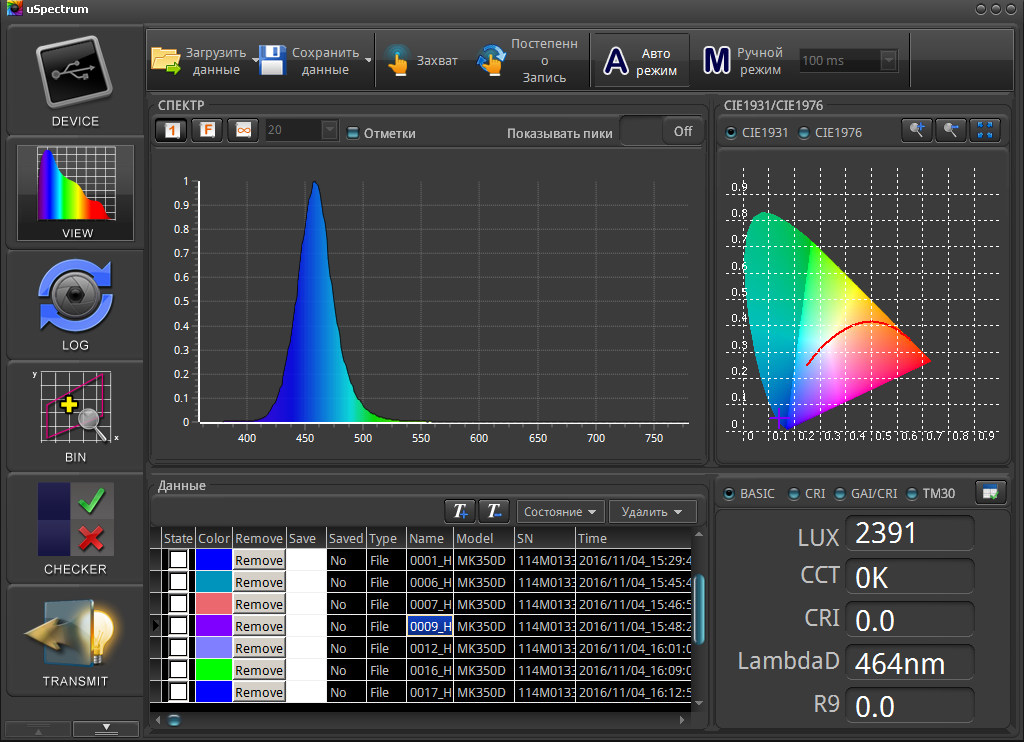Open the Удалить dropdown menu
1024x742 pixels.
click(652, 511)
